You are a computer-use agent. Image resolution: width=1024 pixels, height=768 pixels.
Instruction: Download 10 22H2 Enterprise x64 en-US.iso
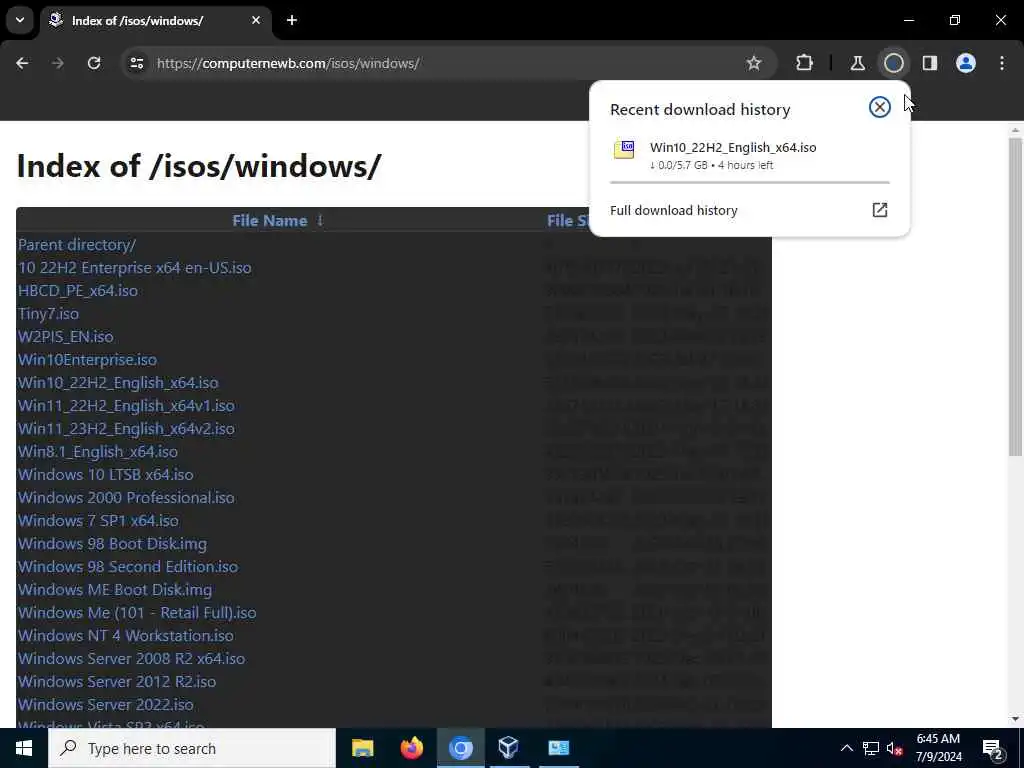coord(135,268)
